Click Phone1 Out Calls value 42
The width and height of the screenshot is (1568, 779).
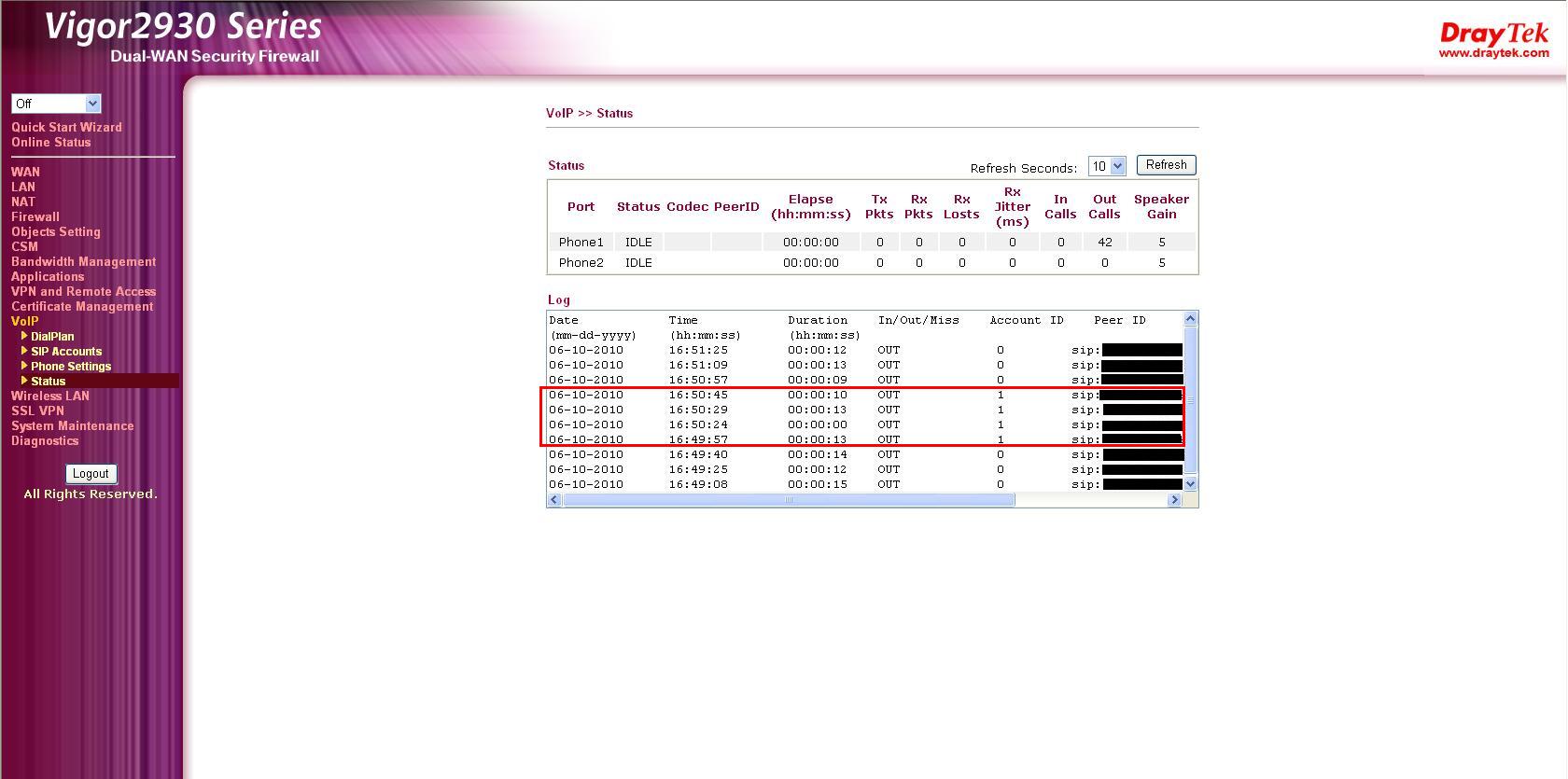click(1105, 243)
